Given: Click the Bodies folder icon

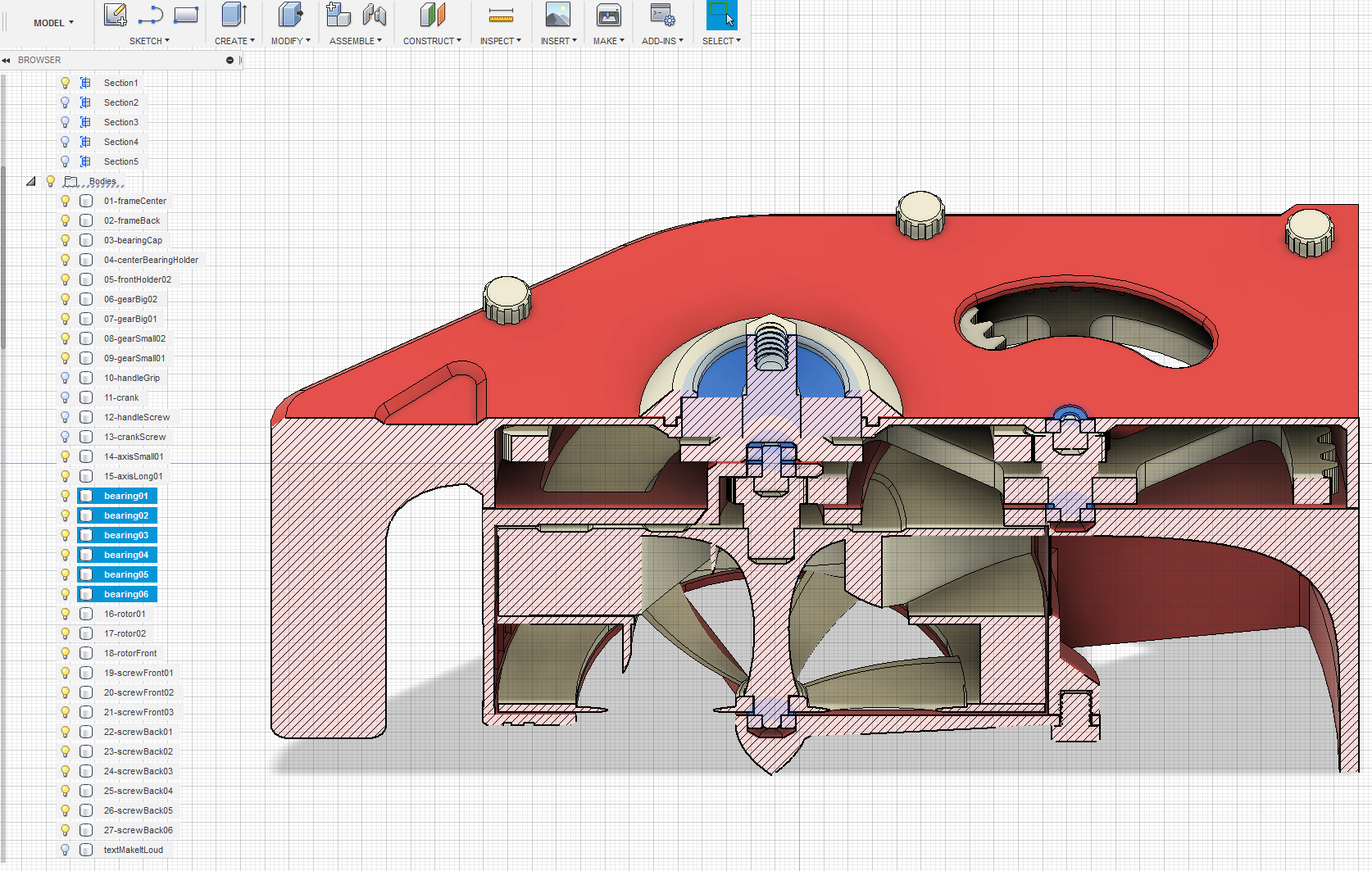Looking at the screenshot, I should coord(71,181).
